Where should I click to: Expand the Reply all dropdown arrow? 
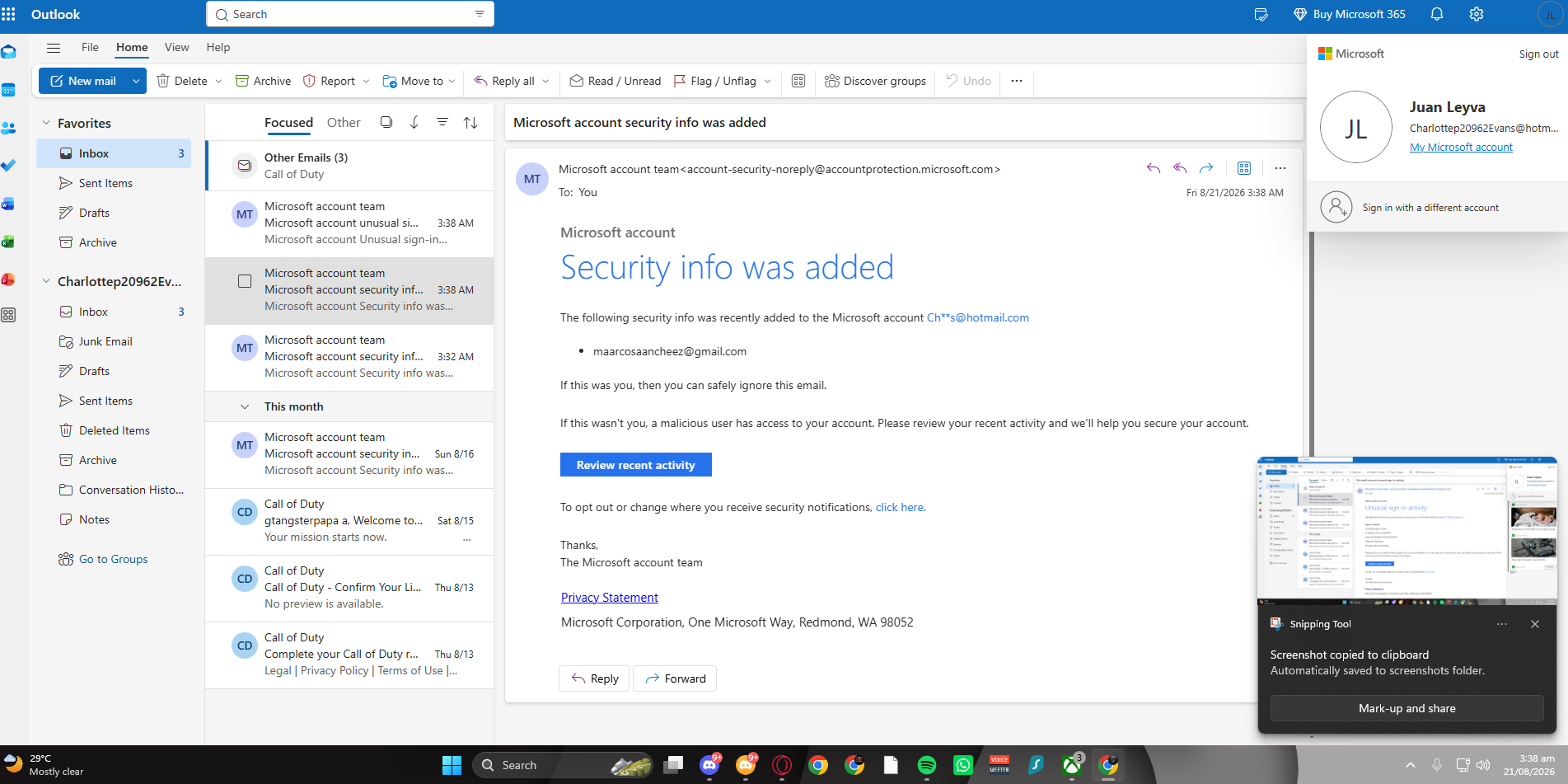(545, 81)
